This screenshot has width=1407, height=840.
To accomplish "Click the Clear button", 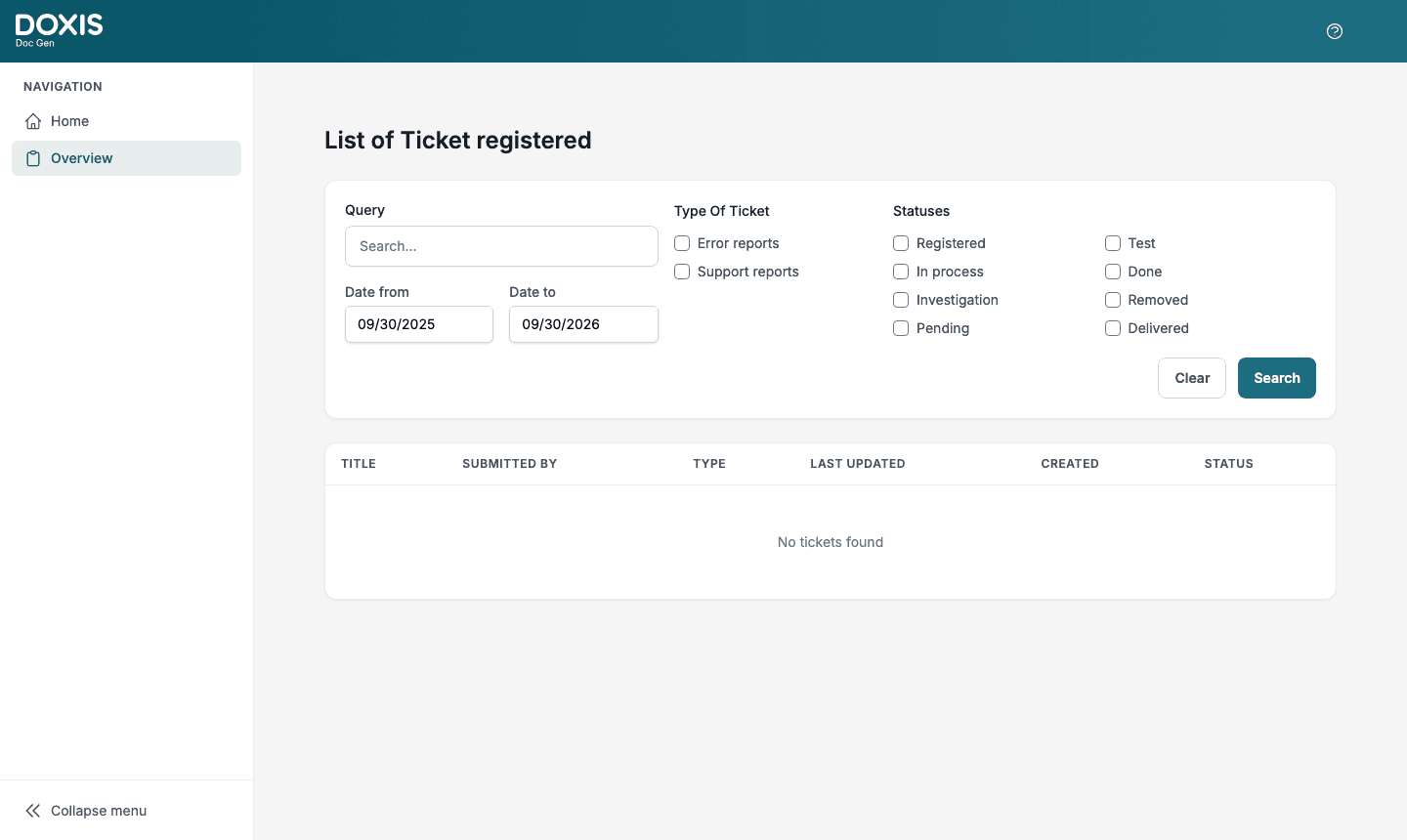I will 1192,378.
